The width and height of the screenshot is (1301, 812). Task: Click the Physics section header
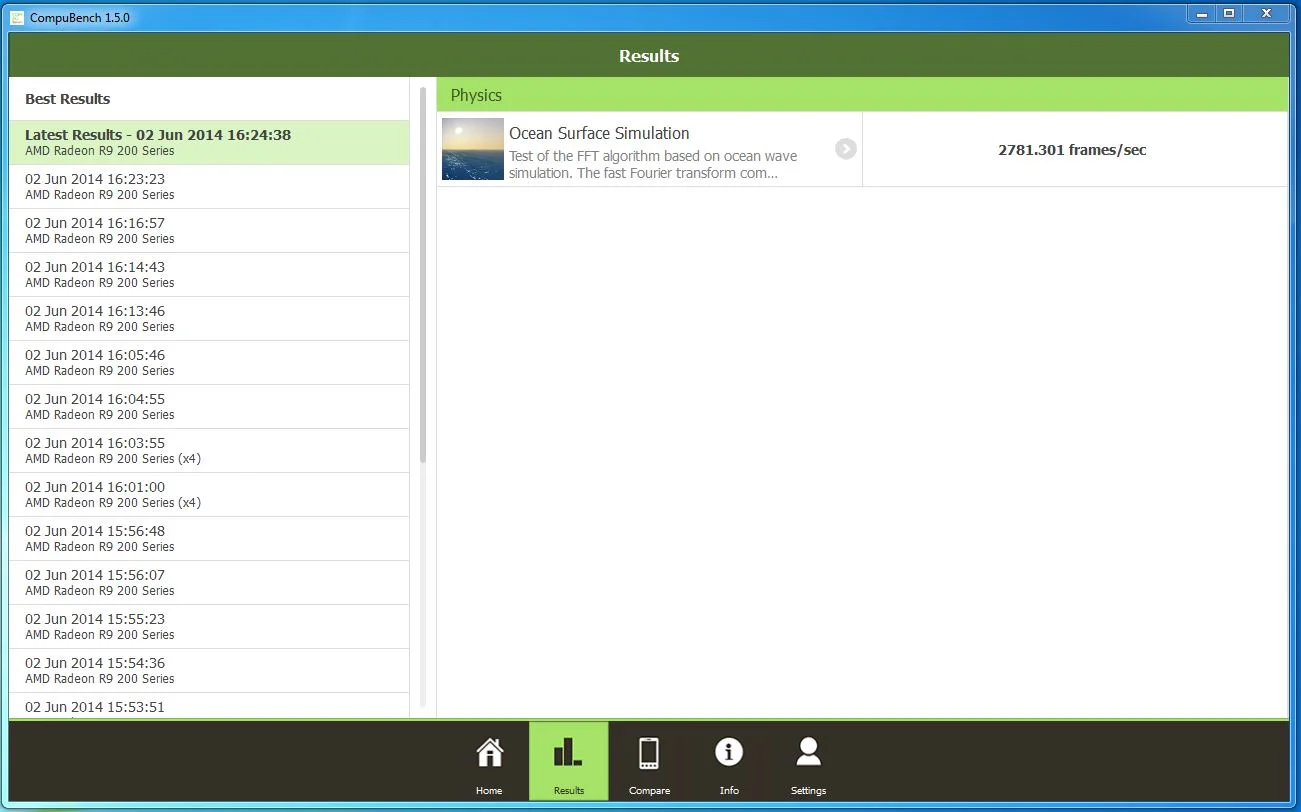pos(862,95)
